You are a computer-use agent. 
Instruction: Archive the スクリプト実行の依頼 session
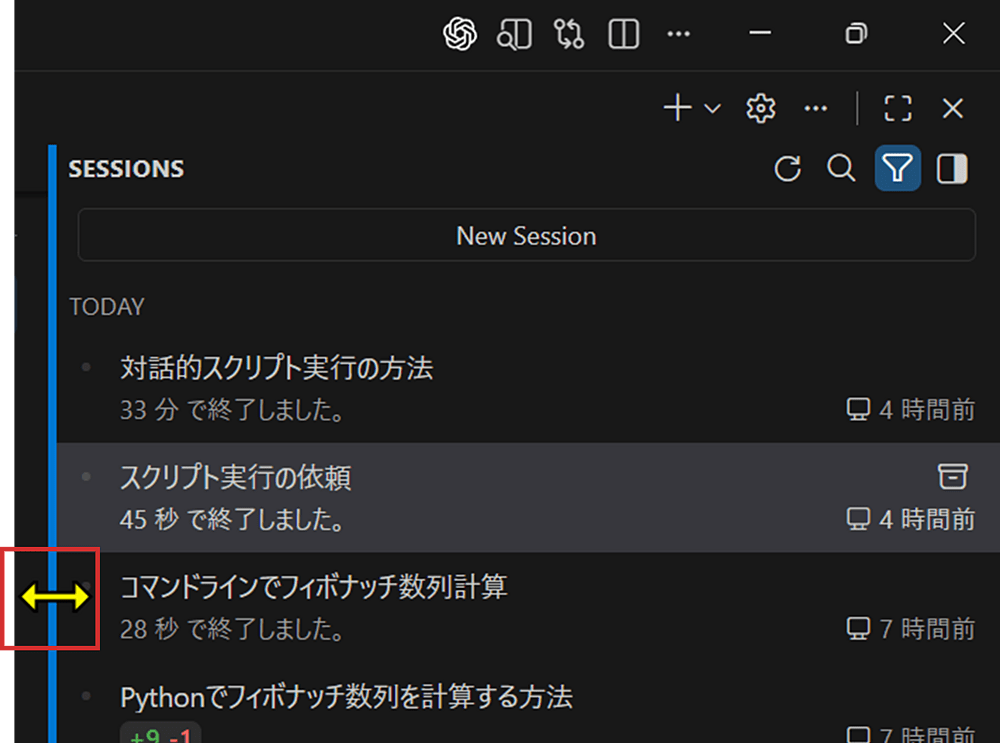point(951,477)
